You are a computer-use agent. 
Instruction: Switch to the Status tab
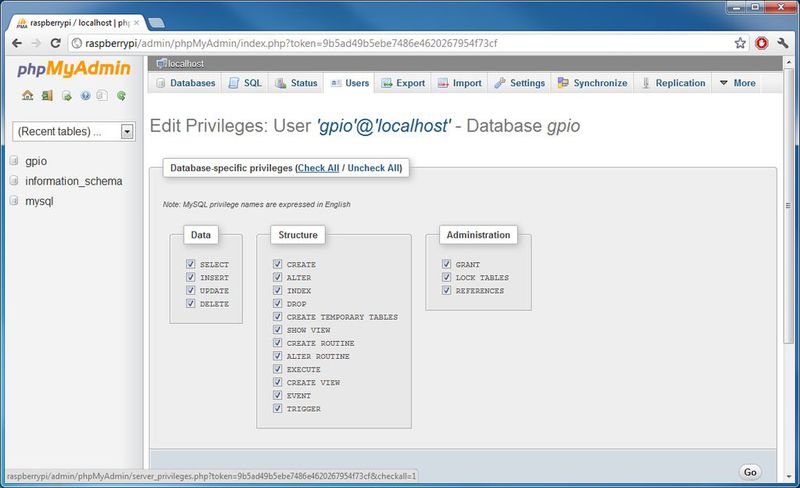[x=296, y=83]
